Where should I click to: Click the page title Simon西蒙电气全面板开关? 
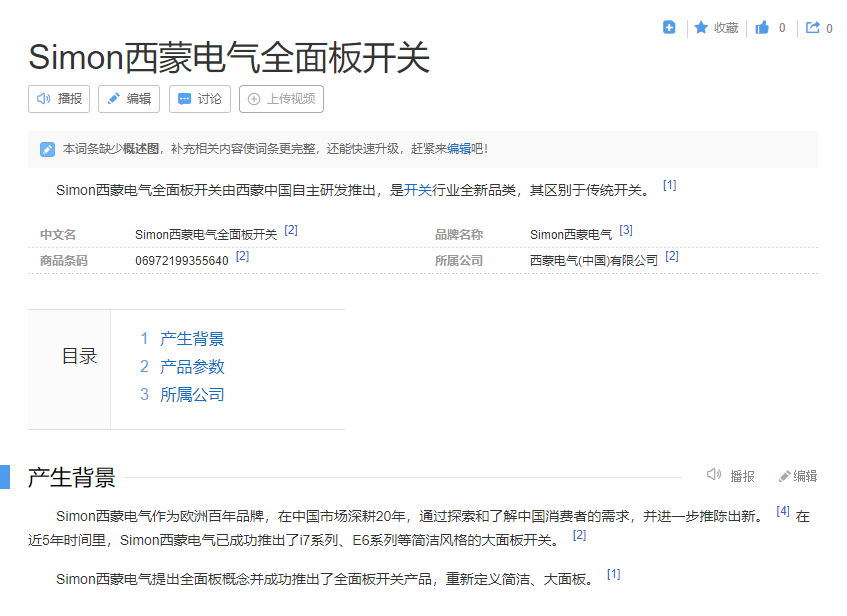pyautogui.click(x=229, y=57)
